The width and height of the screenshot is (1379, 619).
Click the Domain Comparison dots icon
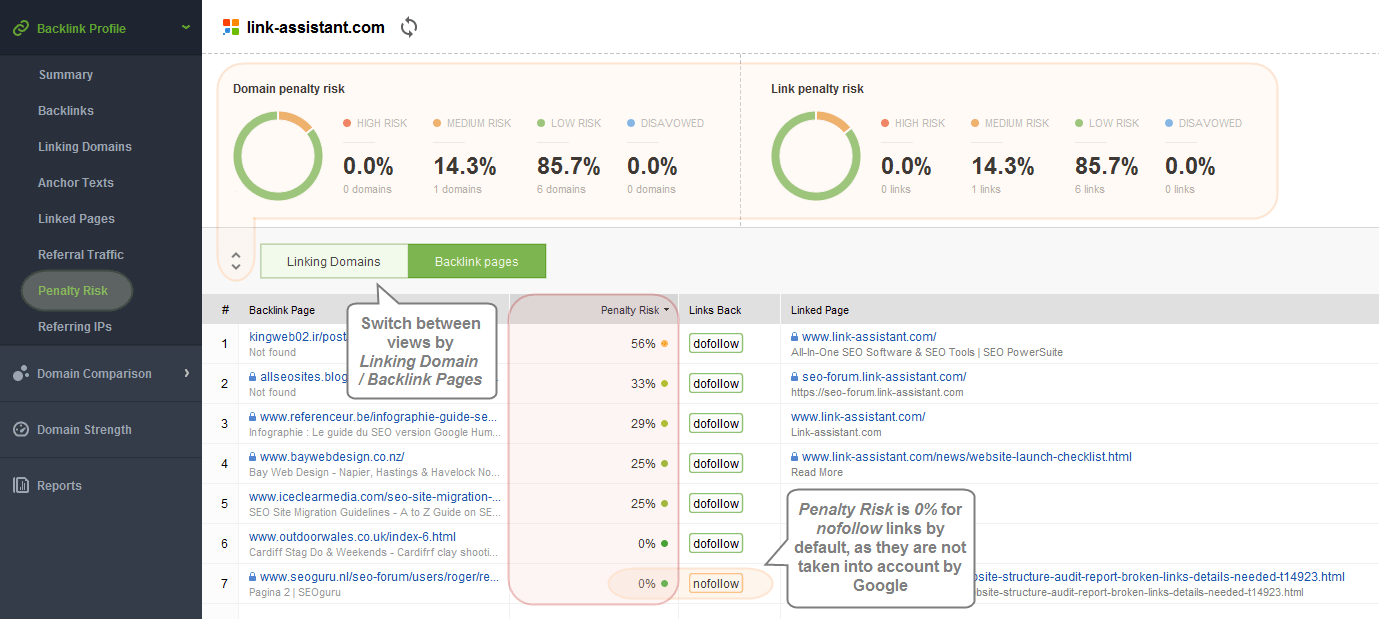coord(20,373)
